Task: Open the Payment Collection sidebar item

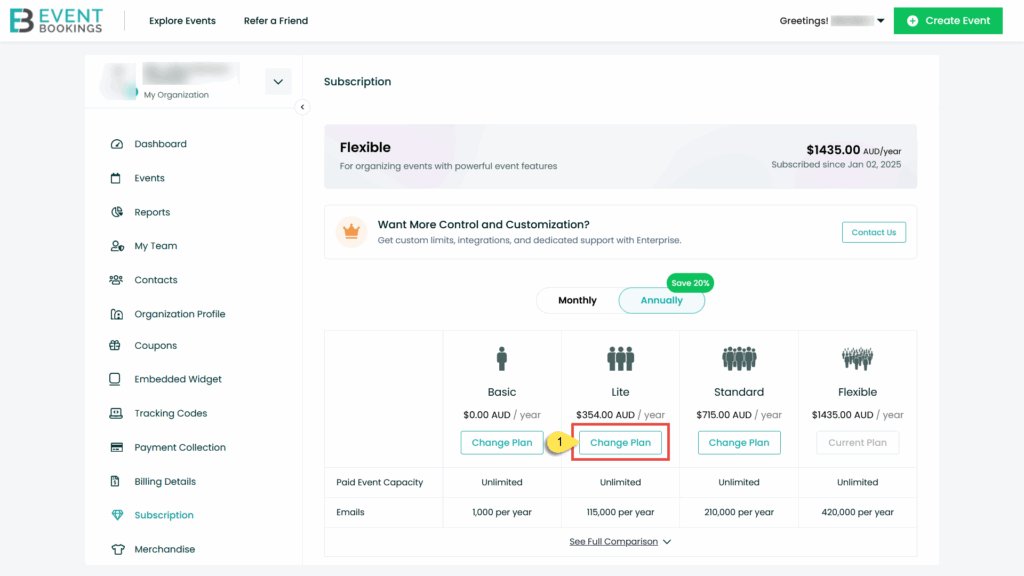Action: coord(180,447)
